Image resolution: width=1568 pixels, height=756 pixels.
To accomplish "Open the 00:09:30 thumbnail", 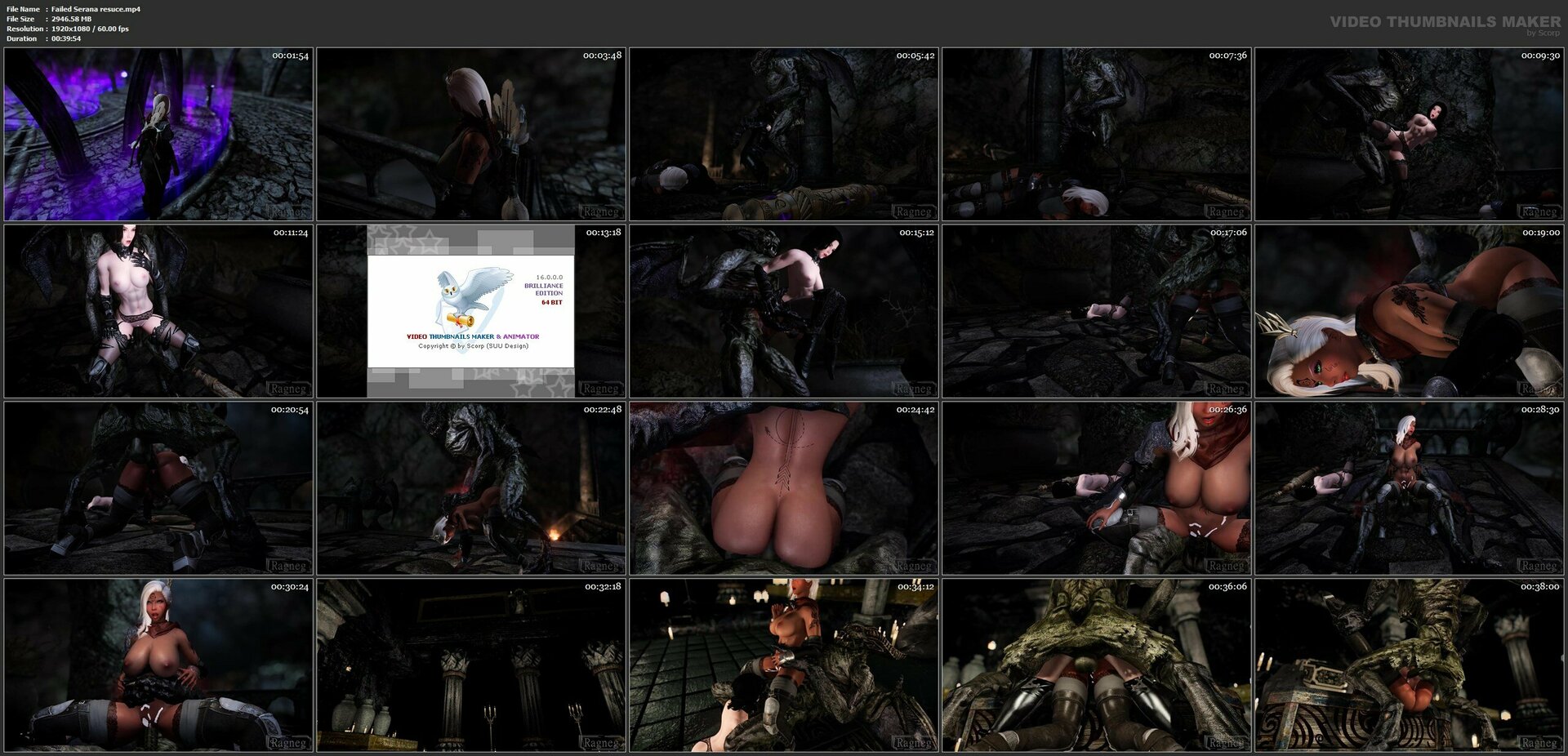I will tap(1410, 134).
